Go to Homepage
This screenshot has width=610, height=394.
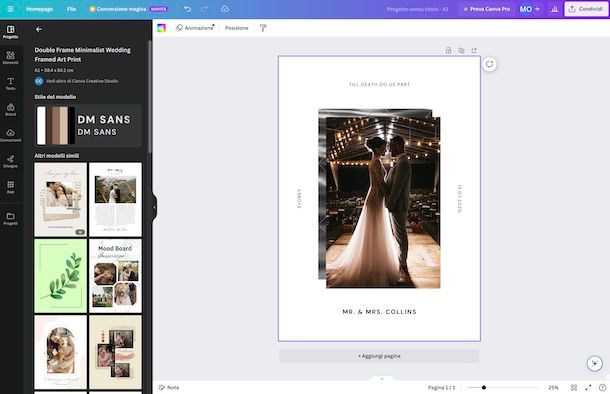tap(39, 9)
